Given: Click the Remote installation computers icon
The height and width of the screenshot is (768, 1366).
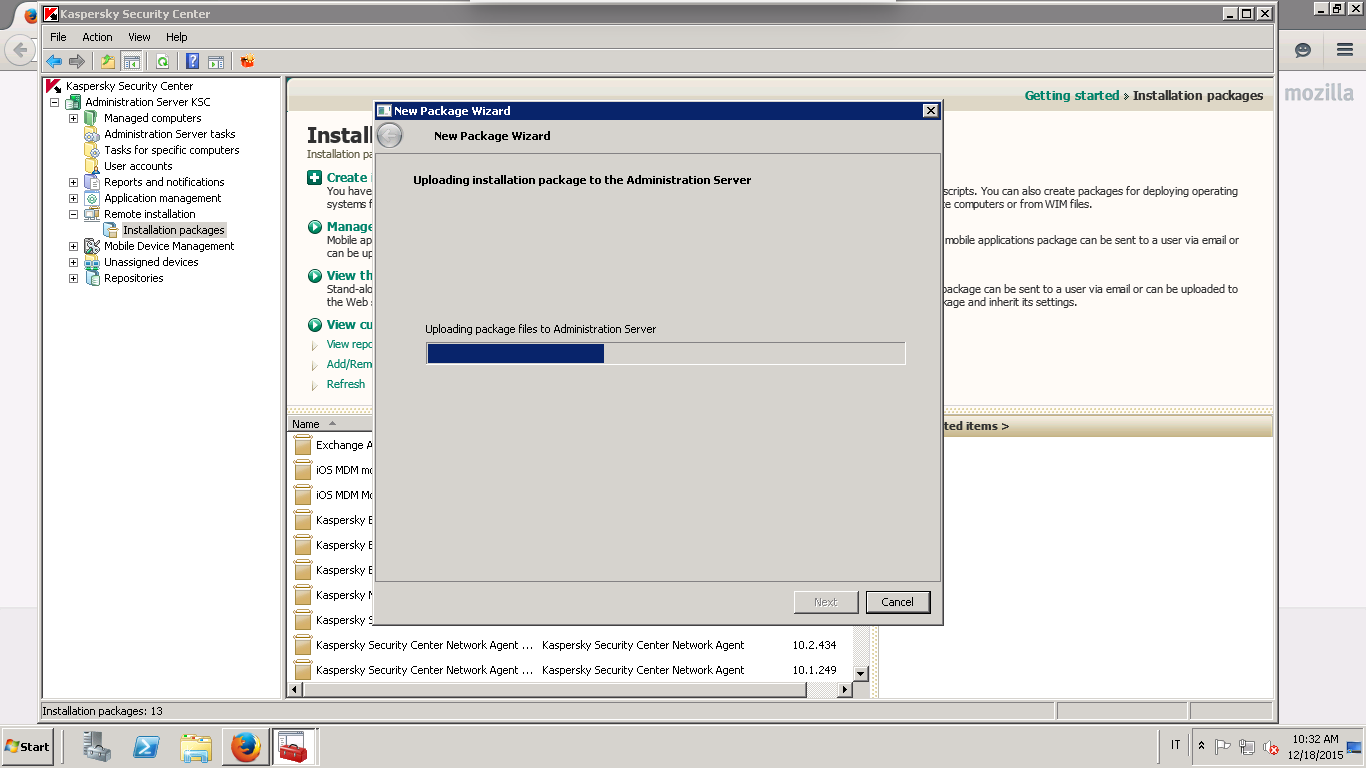Looking at the screenshot, I should coord(92,214).
